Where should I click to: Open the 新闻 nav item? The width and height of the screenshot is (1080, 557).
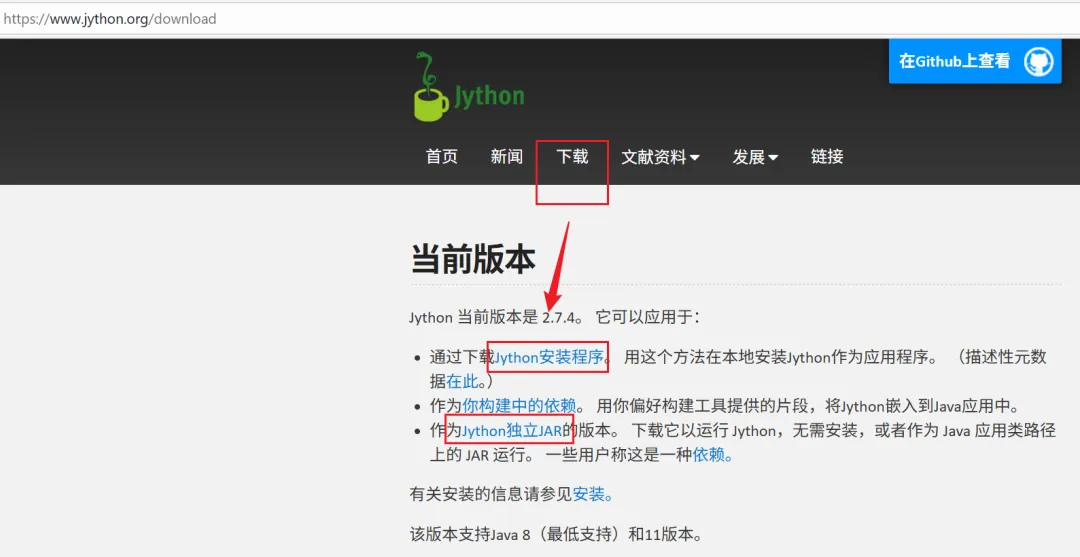click(x=506, y=157)
